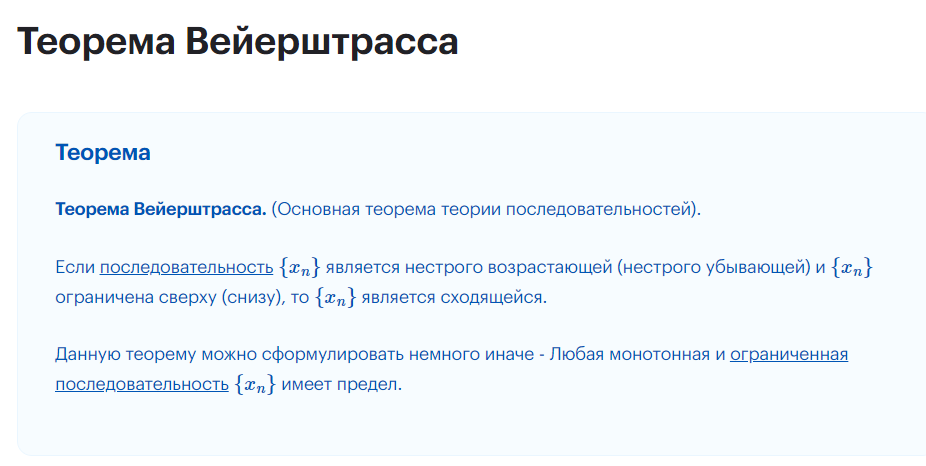This screenshot has height=466, width=926.
Task: Click the formula right before является нестрого
Action: pos(299,268)
